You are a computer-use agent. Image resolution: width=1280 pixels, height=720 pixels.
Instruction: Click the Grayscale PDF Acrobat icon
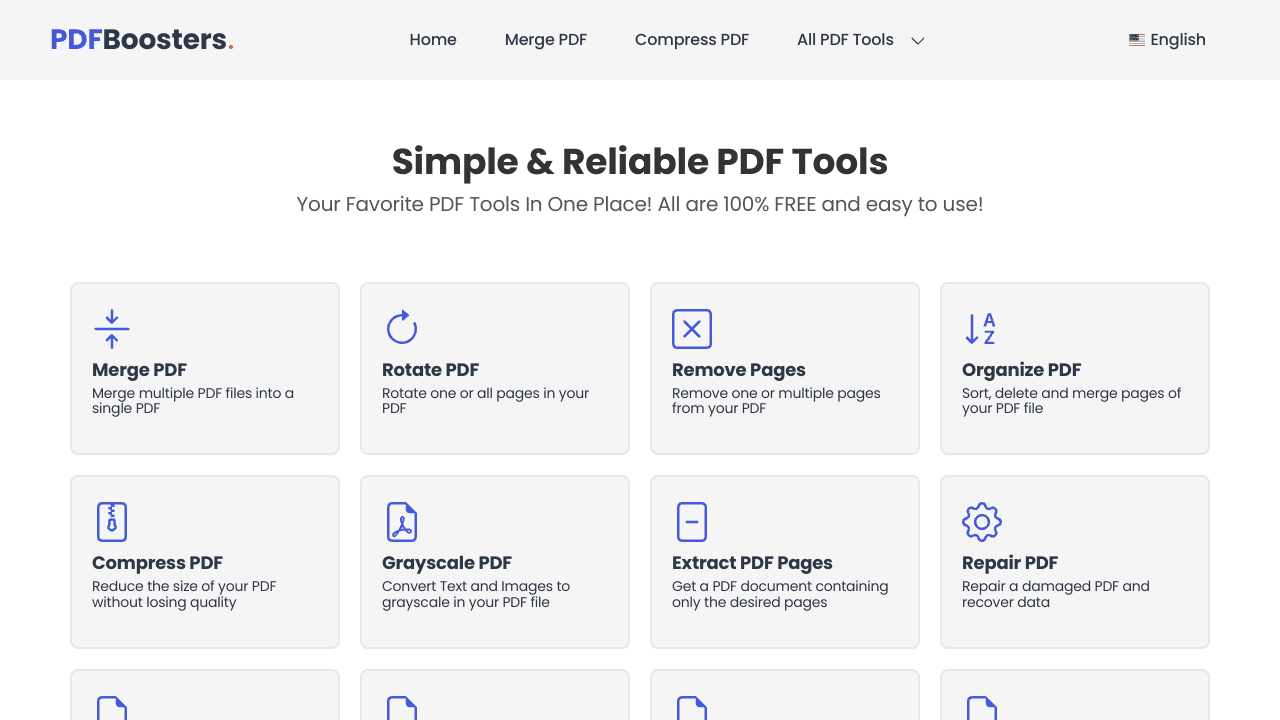click(x=401, y=521)
